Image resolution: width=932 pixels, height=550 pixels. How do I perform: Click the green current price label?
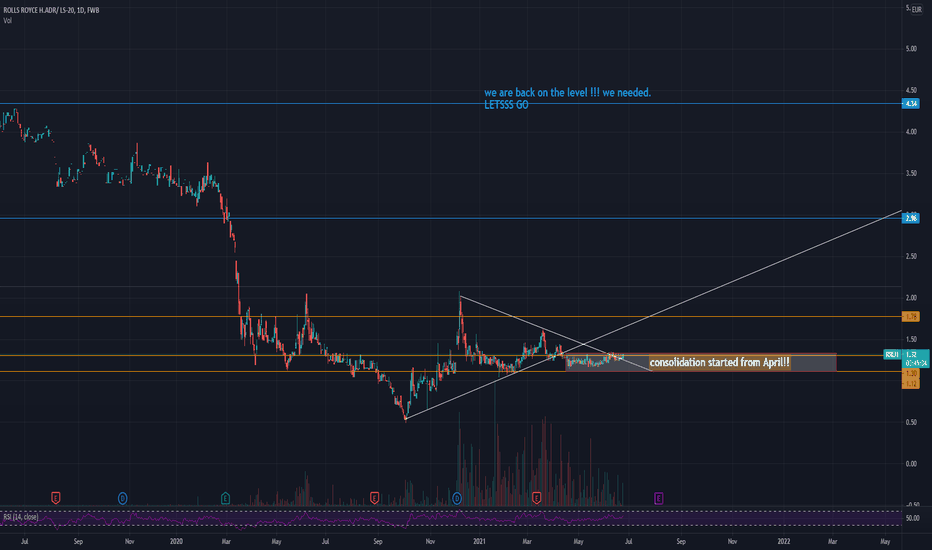click(915, 358)
